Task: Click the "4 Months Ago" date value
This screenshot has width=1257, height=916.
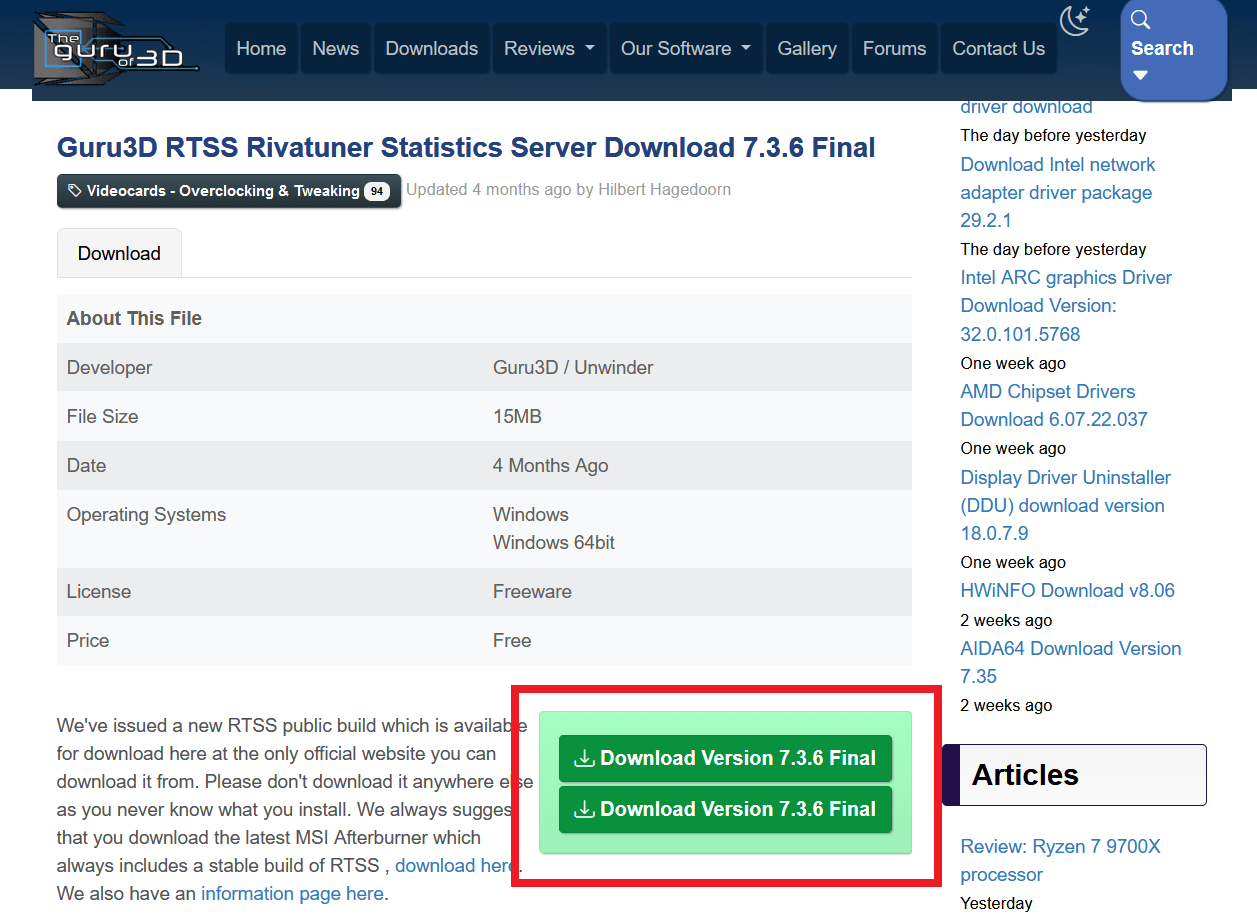Action: 550,465
